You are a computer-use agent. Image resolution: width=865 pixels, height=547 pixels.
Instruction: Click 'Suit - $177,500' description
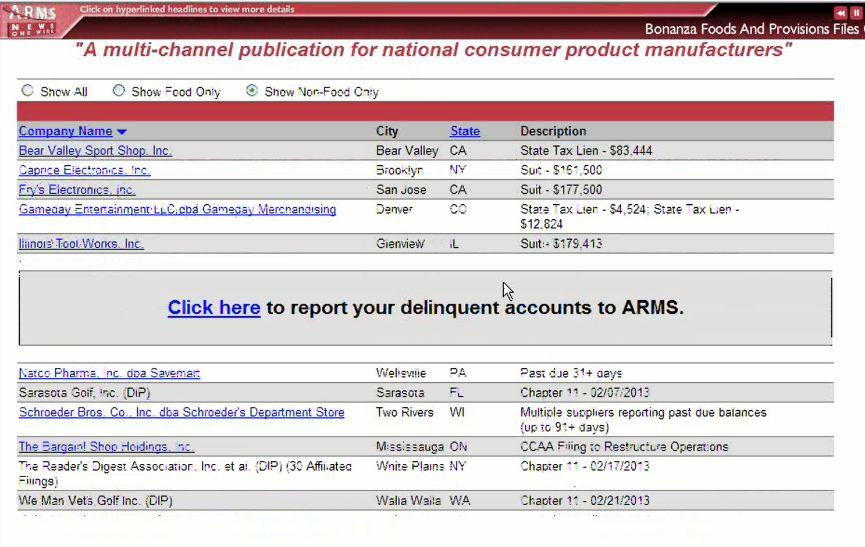click(x=561, y=190)
